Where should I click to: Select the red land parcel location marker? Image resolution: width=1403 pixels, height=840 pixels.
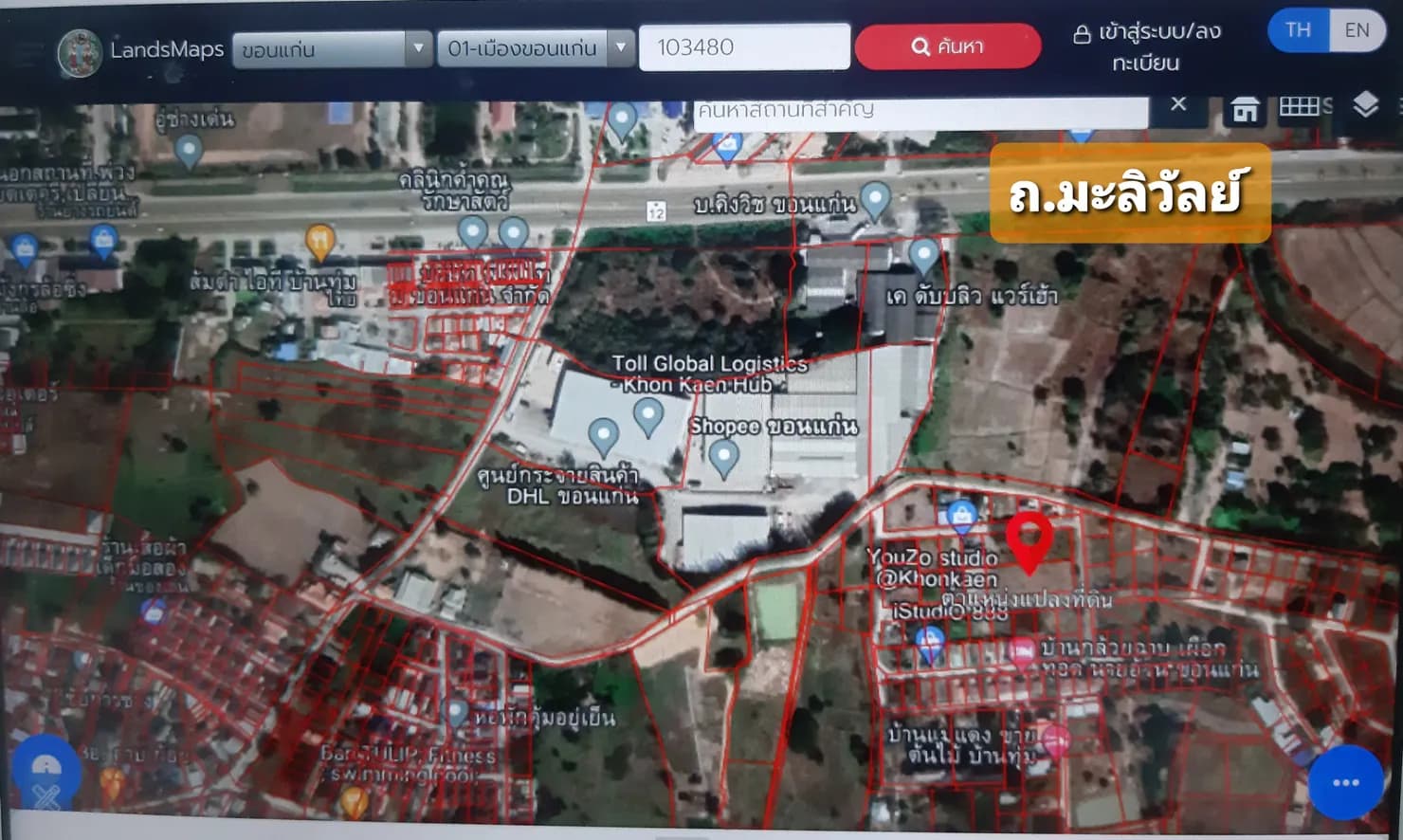[1029, 541]
